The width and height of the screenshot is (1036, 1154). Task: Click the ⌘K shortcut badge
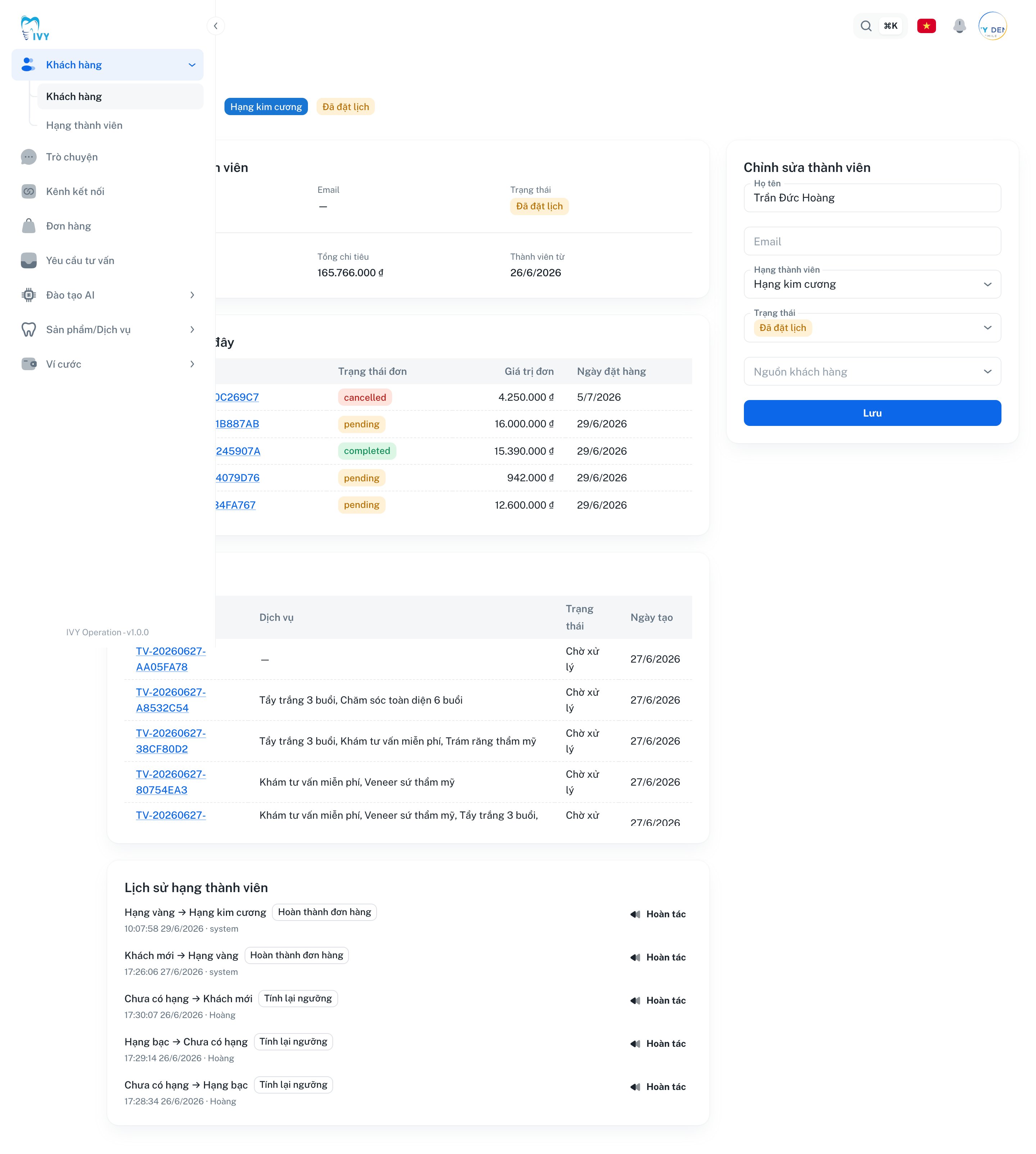[x=890, y=26]
